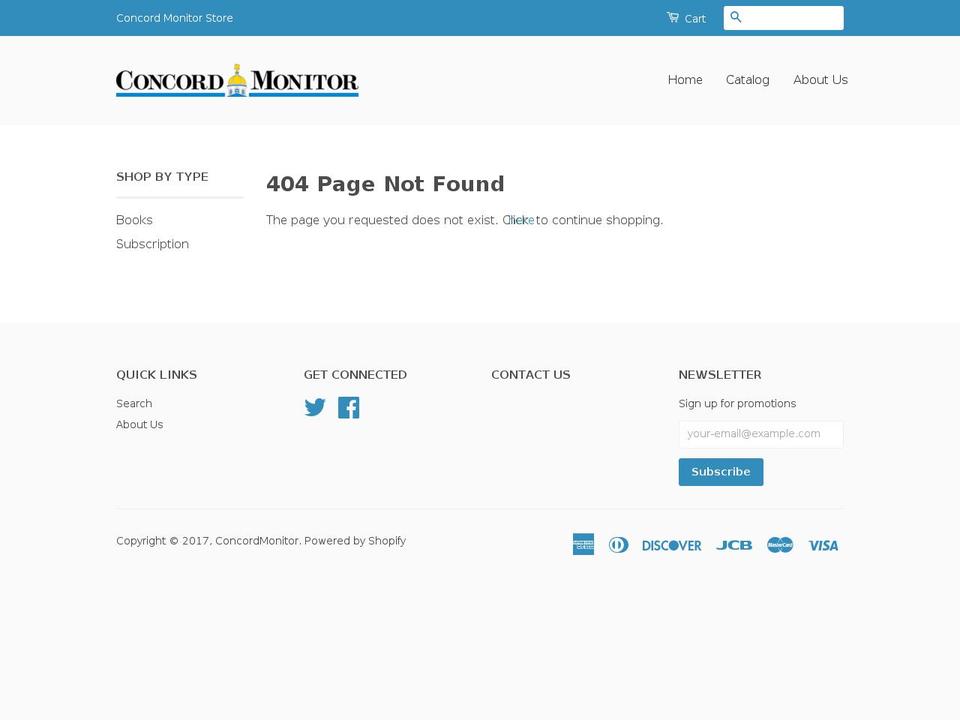This screenshot has width=960, height=720.
Task: Click the Contact Us heading
Action: point(531,375)
